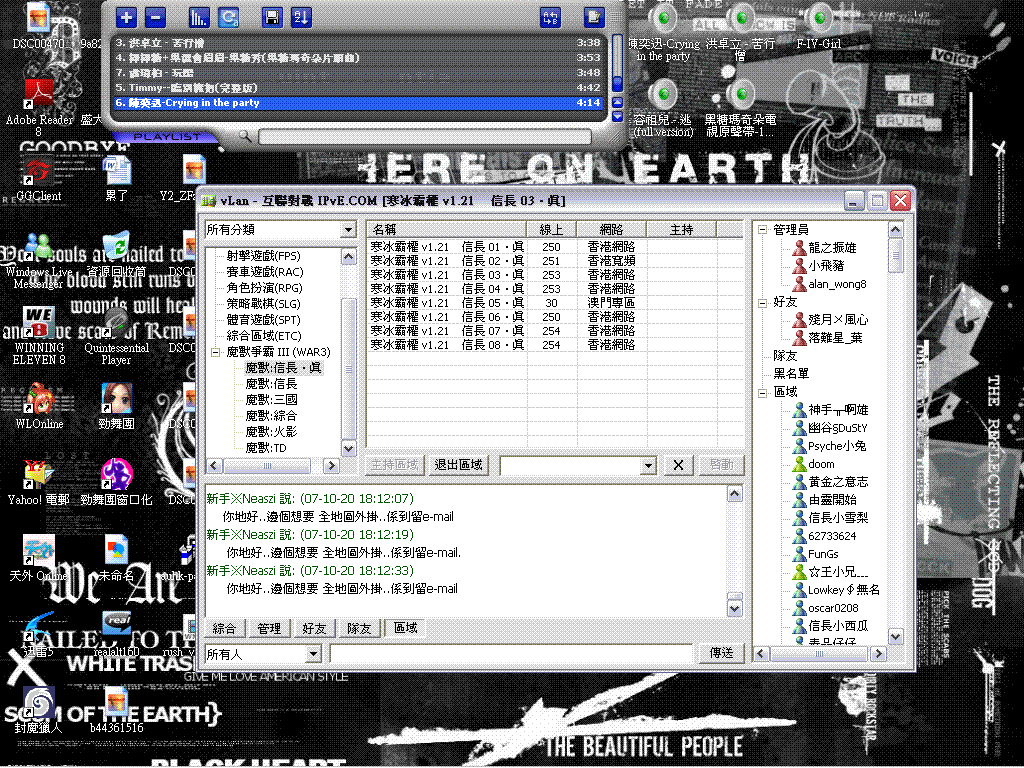Switch to the 好友 chat tab
This screenshot has width=1024, height=768.
click(314, 628)
